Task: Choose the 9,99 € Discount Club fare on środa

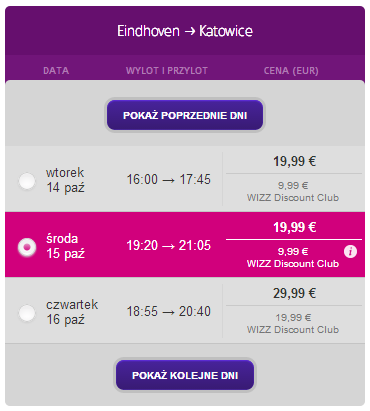Action: pos(293,257)
